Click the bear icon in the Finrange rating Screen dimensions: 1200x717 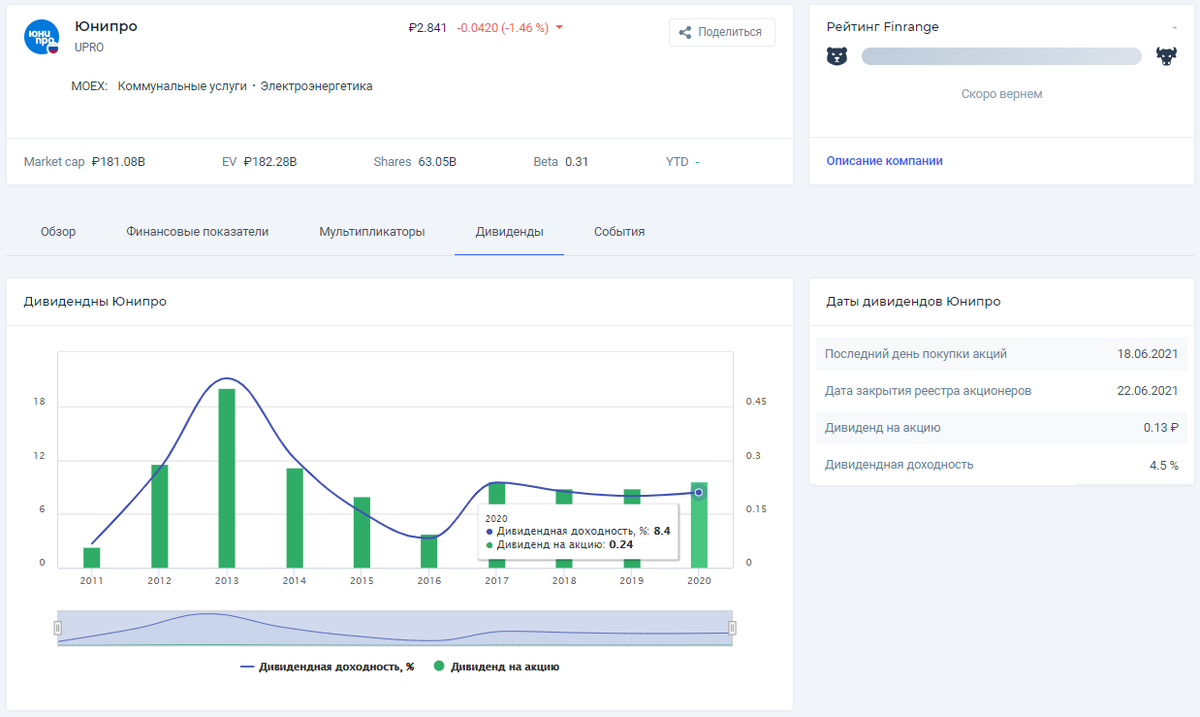[x=837, y=57]
